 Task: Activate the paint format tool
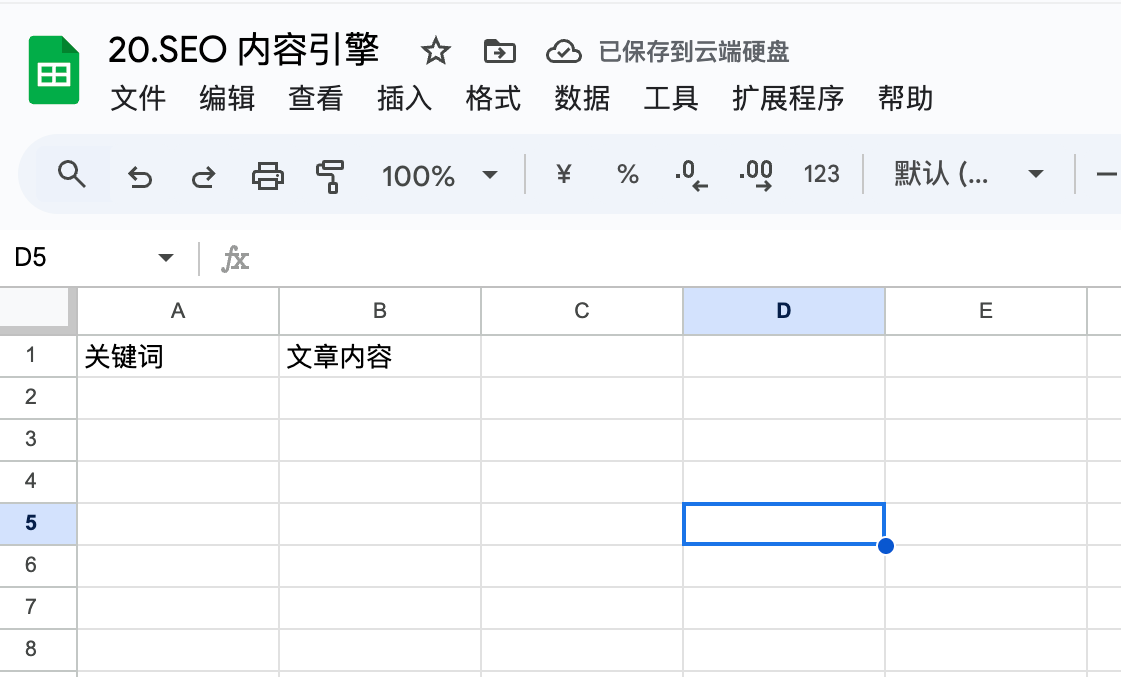[330, 176]
